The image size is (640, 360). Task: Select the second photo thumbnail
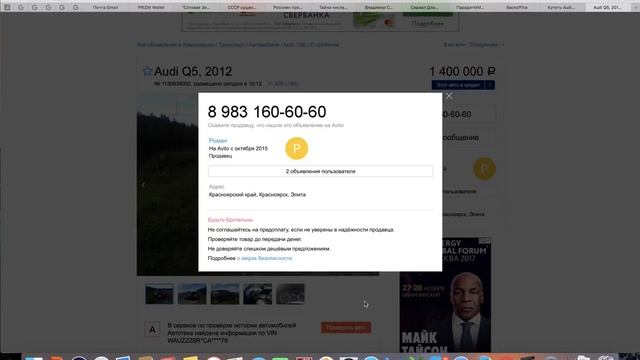[192, 294]
